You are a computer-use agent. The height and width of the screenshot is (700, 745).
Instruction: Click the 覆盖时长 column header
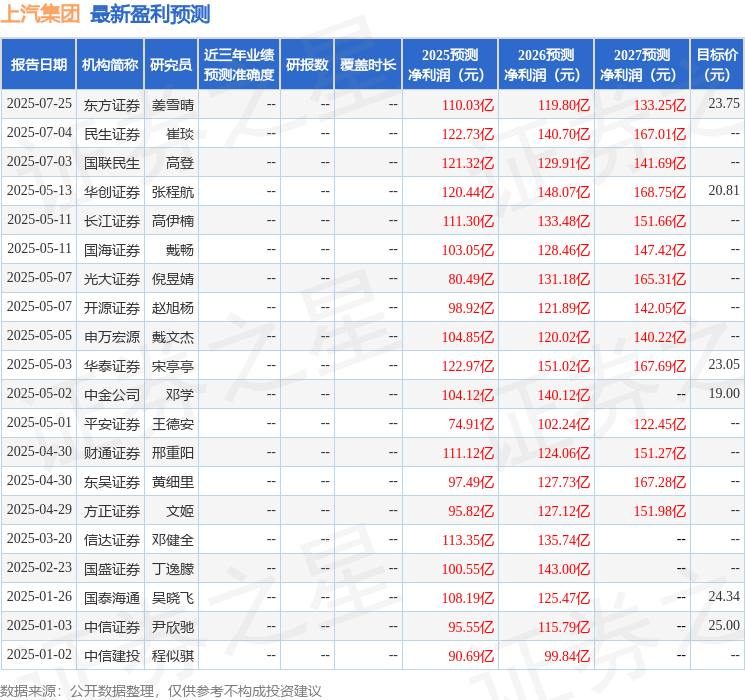click(x=368, y=65)
